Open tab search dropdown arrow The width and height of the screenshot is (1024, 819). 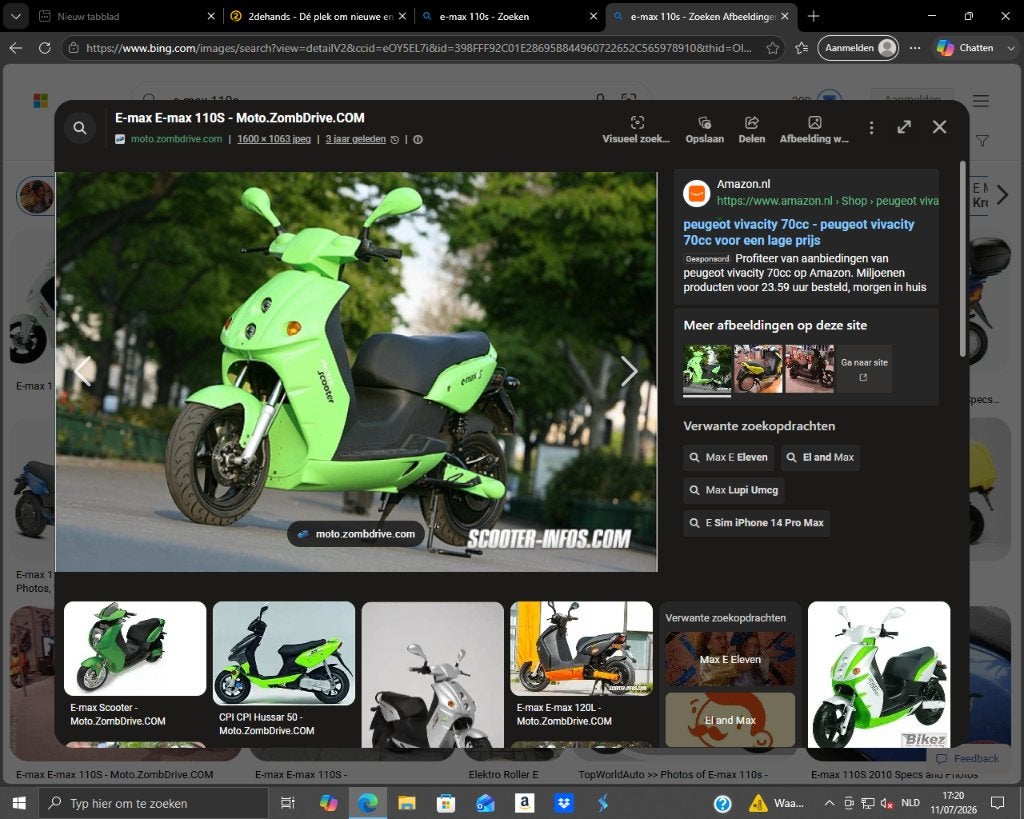coord(16,16)
